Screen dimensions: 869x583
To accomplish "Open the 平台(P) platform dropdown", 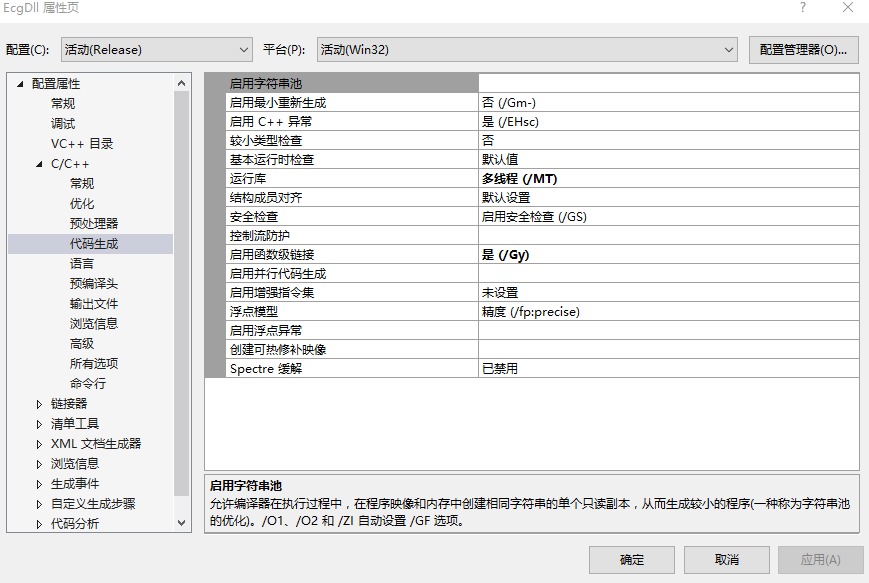I will 527,50.
